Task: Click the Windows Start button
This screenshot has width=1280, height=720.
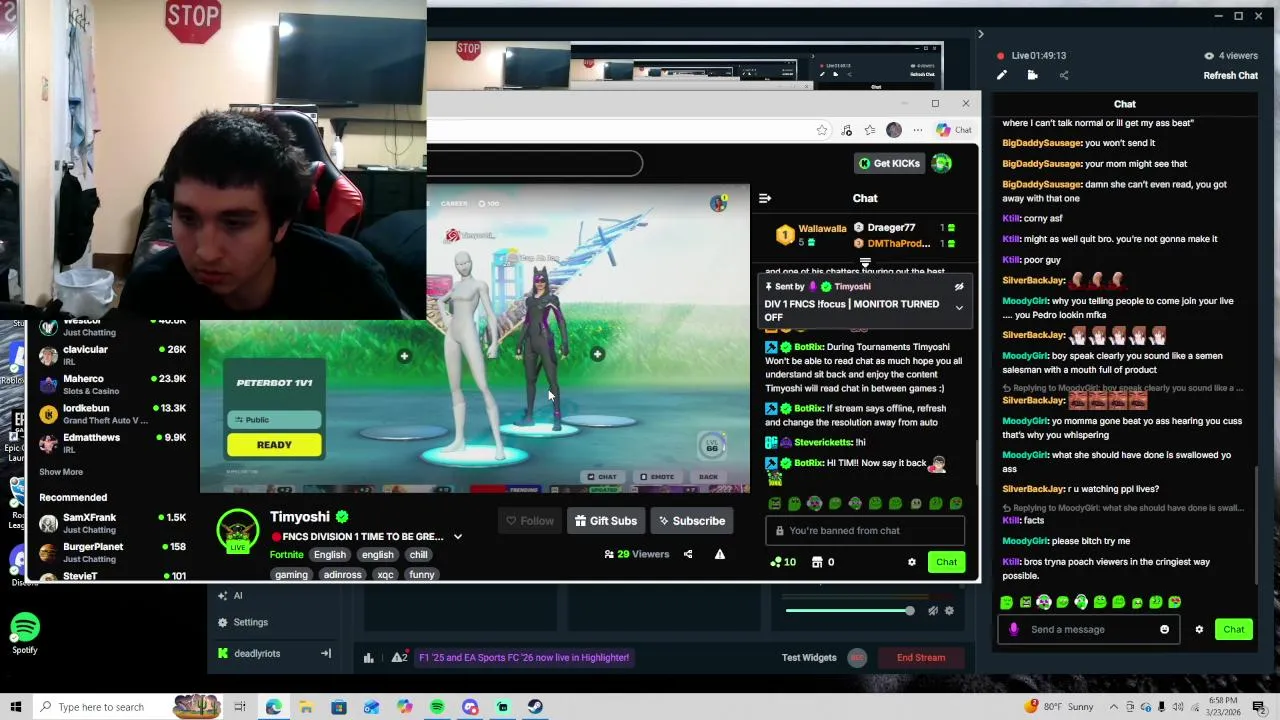Action: (x=16, y=707)
